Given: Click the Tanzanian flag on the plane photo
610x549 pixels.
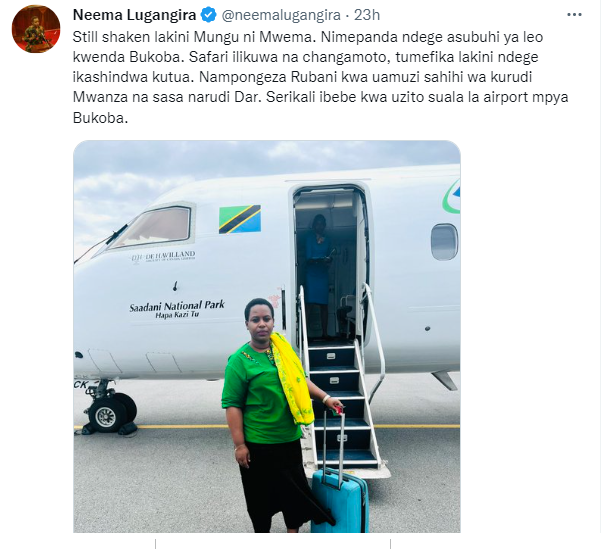Looking at the screenshot, I should 240,219.
